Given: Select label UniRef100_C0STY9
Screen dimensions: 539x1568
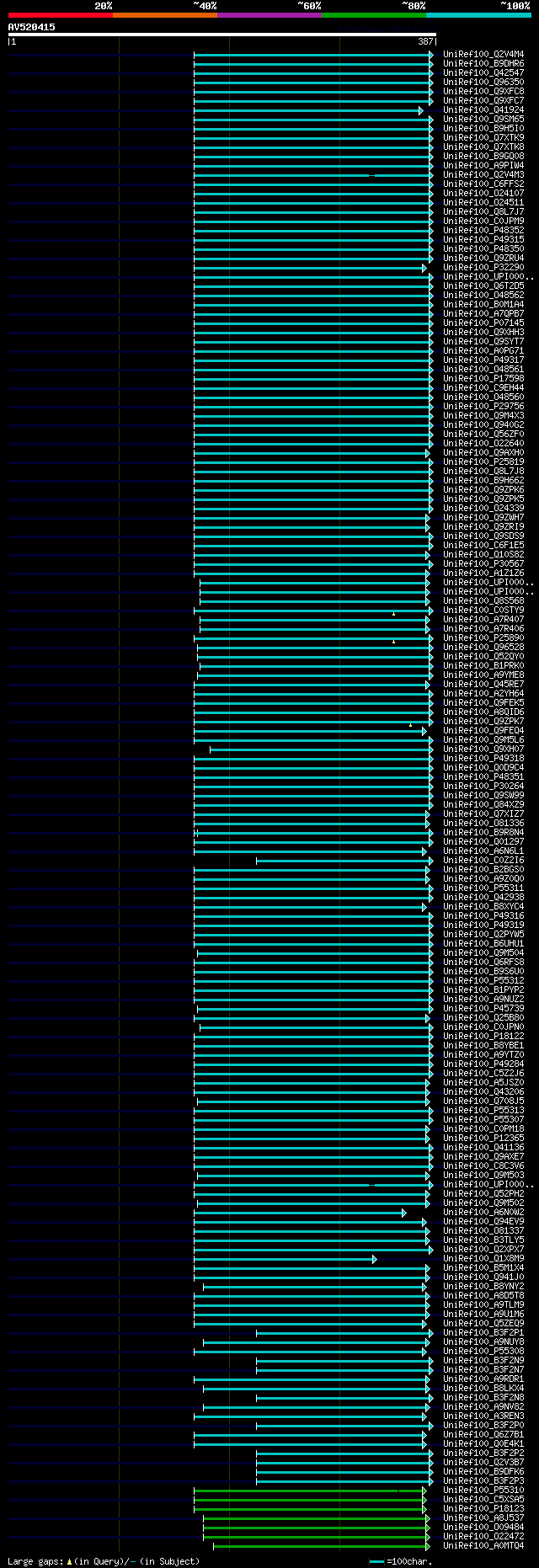Looking at the screenshot, I should tap(483, 610).
